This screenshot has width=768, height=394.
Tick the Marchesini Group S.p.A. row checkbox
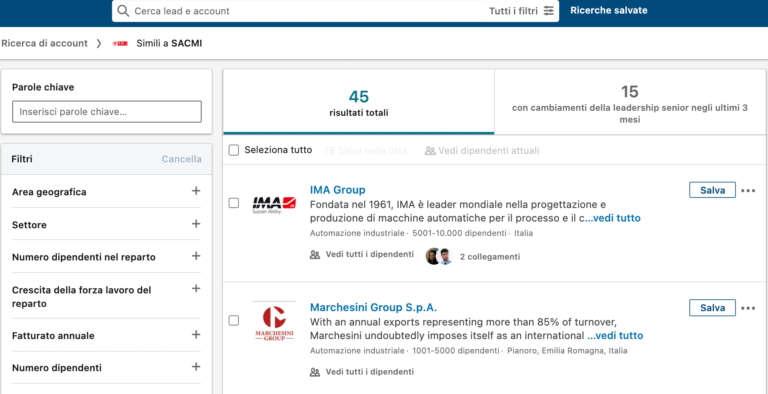click(234, 320)
